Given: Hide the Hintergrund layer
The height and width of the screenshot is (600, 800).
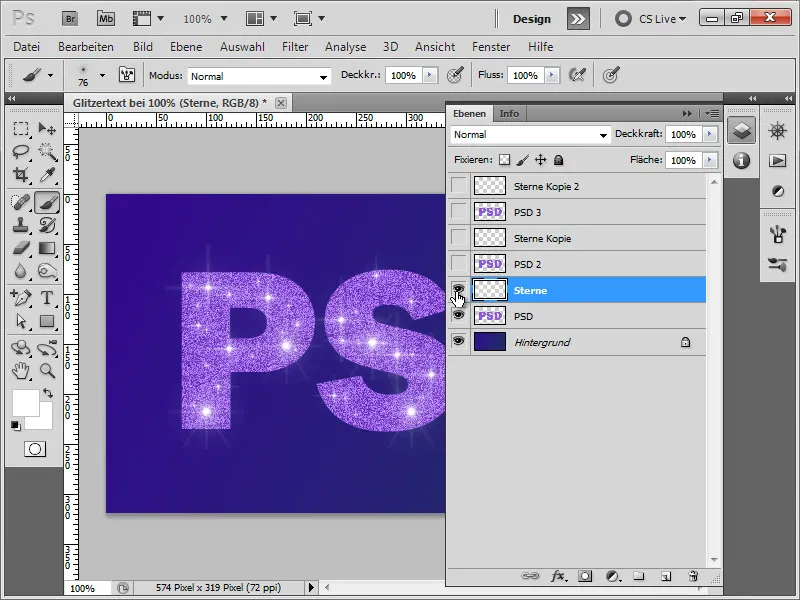Looking at the screenshot, I should click(x=459, y=341).
